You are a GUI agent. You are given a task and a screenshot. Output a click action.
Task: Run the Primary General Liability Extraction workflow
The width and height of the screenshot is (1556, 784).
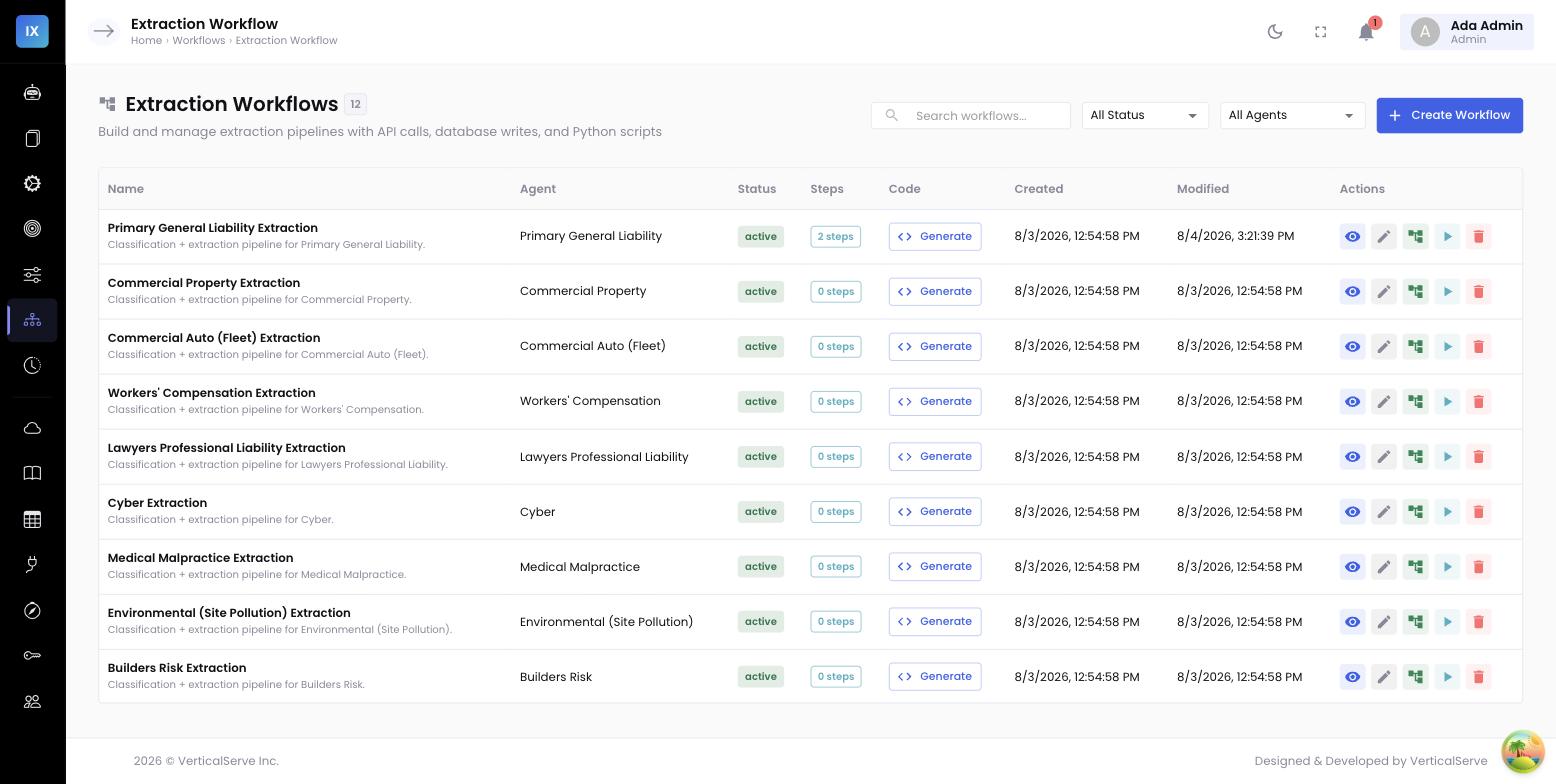coord(1447,237)
